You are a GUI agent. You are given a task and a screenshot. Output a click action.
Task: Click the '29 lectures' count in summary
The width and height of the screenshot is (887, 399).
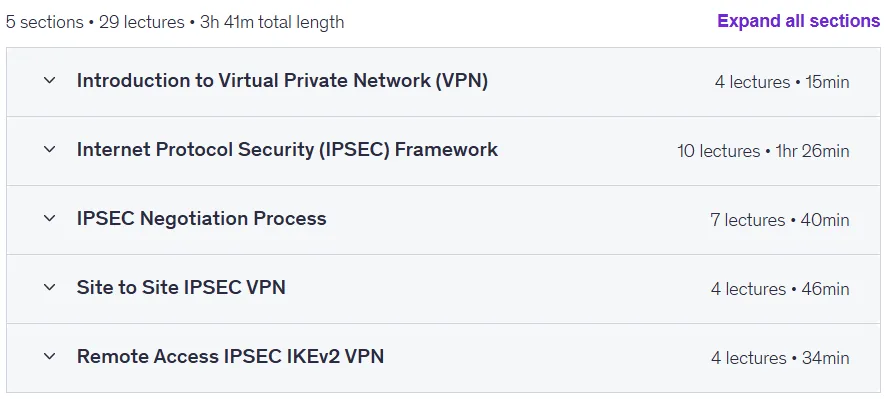(141, 22)
